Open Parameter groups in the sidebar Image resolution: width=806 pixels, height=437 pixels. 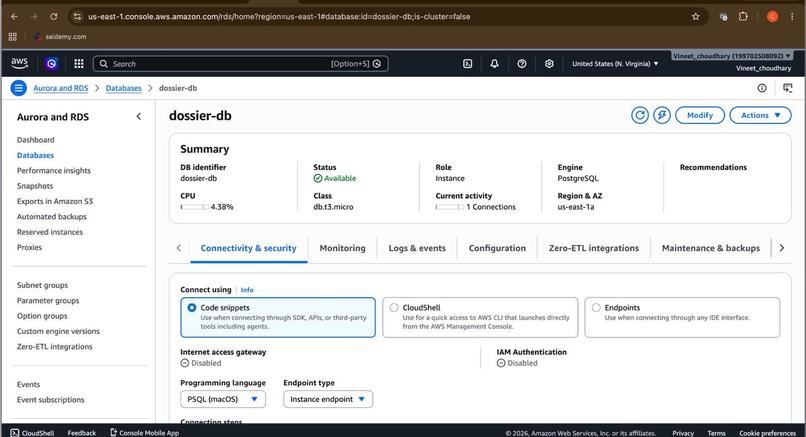coord(48,301)
